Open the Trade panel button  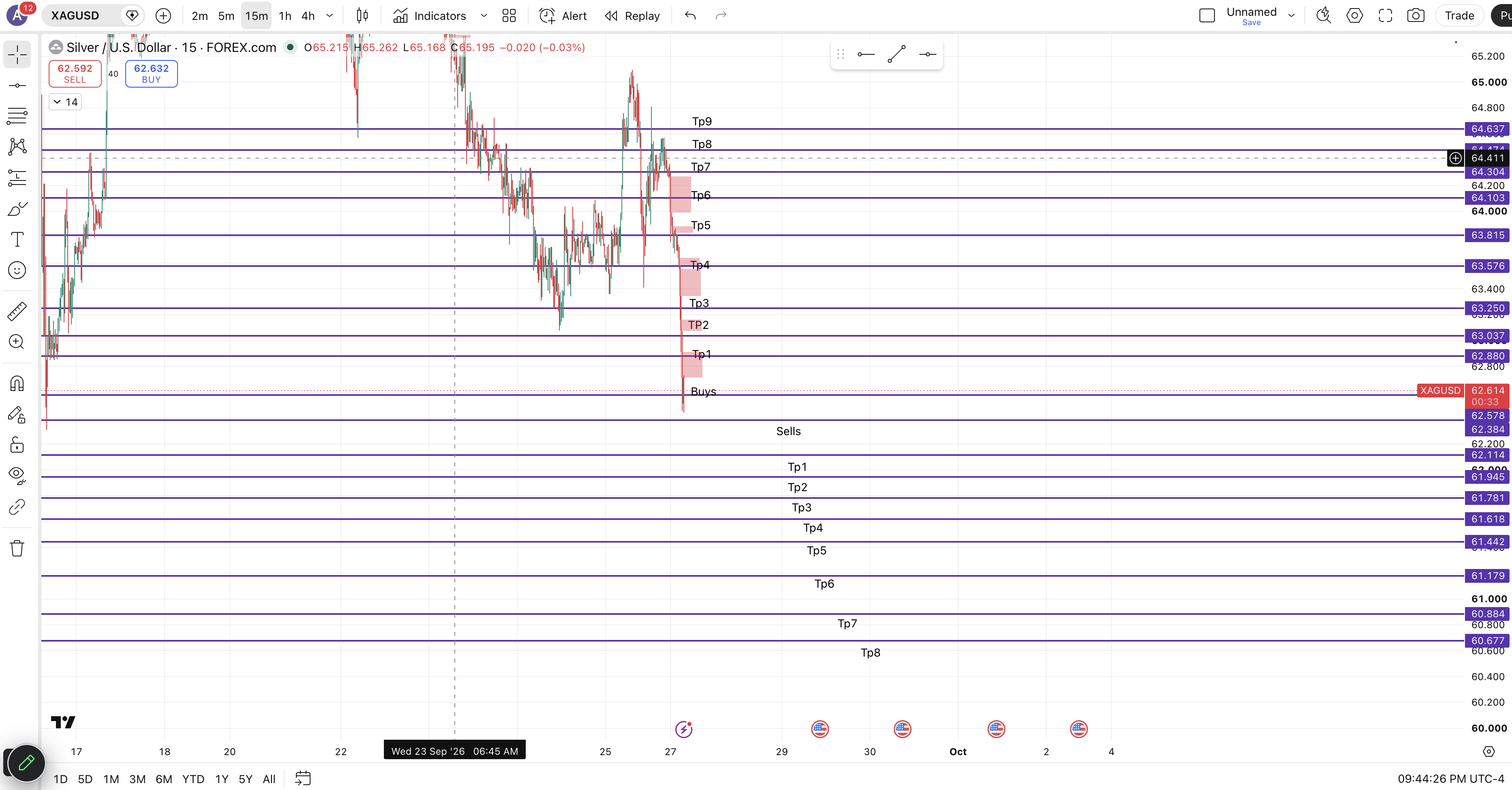coord(1459,16)
